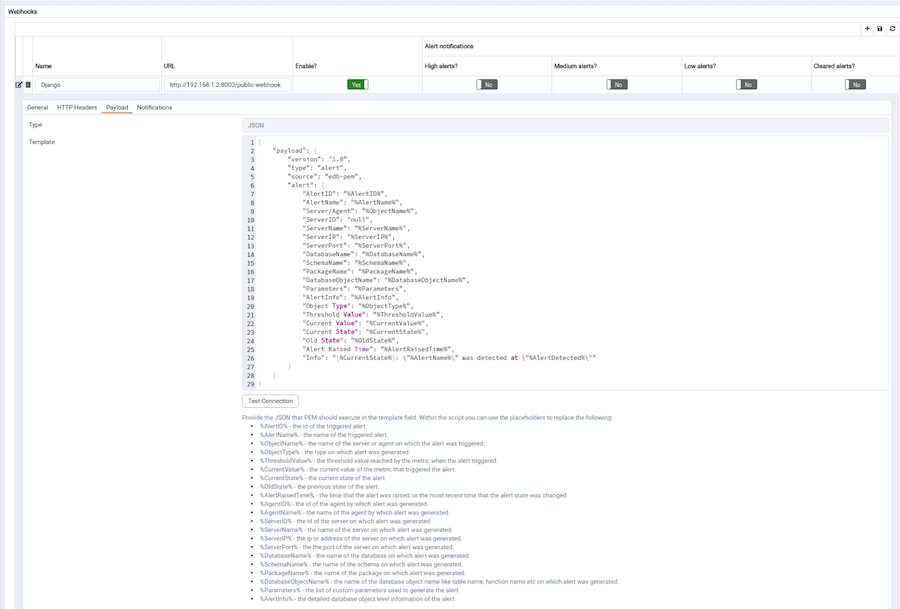Edit the Django webhook row
This screenshot has width=900, height=609.
[18, 85]
